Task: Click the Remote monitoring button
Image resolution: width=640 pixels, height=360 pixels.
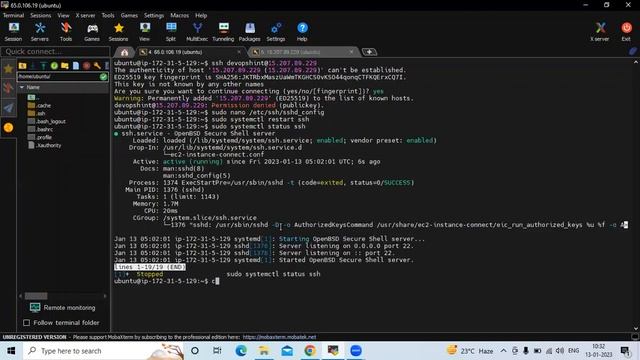Action: click(62, 307)
